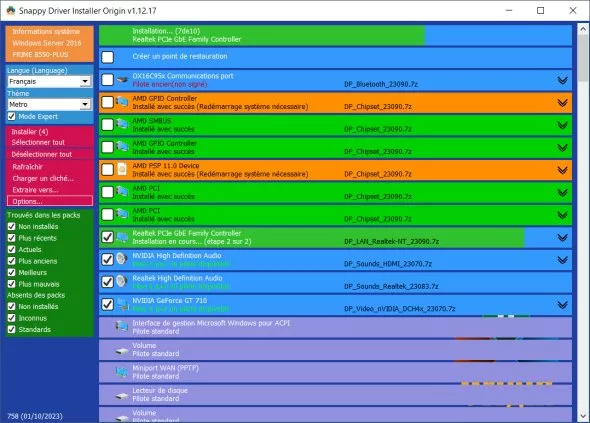590x423 pixels.
Task: Check the 0X16C95x Communications port checkbox
Action: point(108,80)
